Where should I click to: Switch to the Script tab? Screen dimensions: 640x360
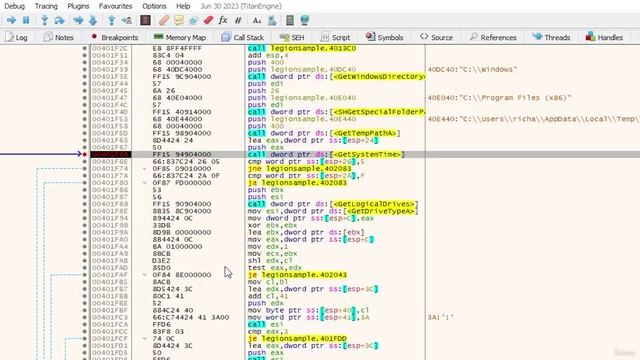point(335,37)
